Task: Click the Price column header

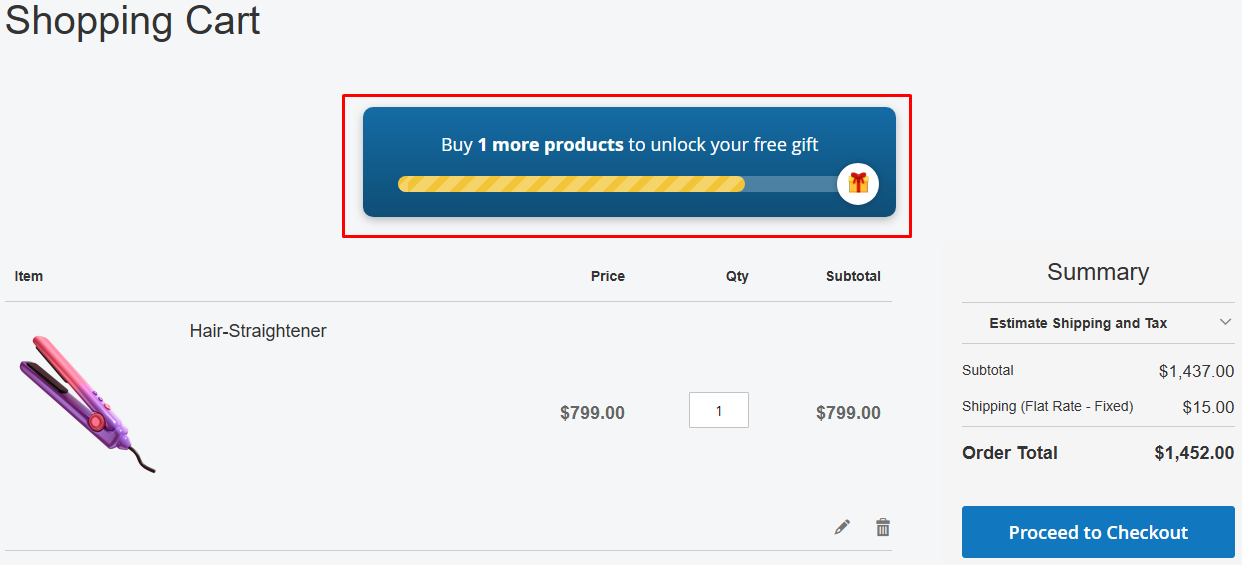Action: (607, 276)
